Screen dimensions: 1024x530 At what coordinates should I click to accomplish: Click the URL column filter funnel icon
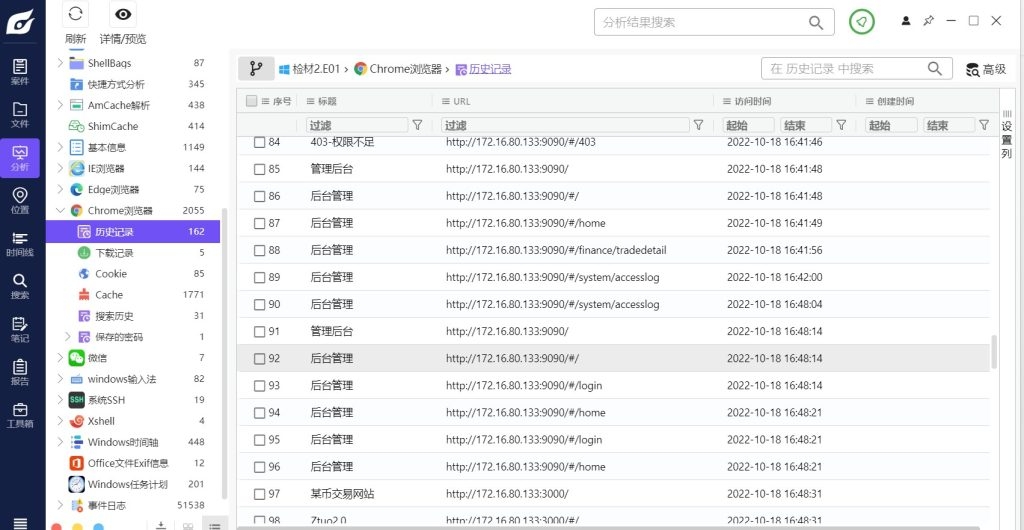coord(698,125)
